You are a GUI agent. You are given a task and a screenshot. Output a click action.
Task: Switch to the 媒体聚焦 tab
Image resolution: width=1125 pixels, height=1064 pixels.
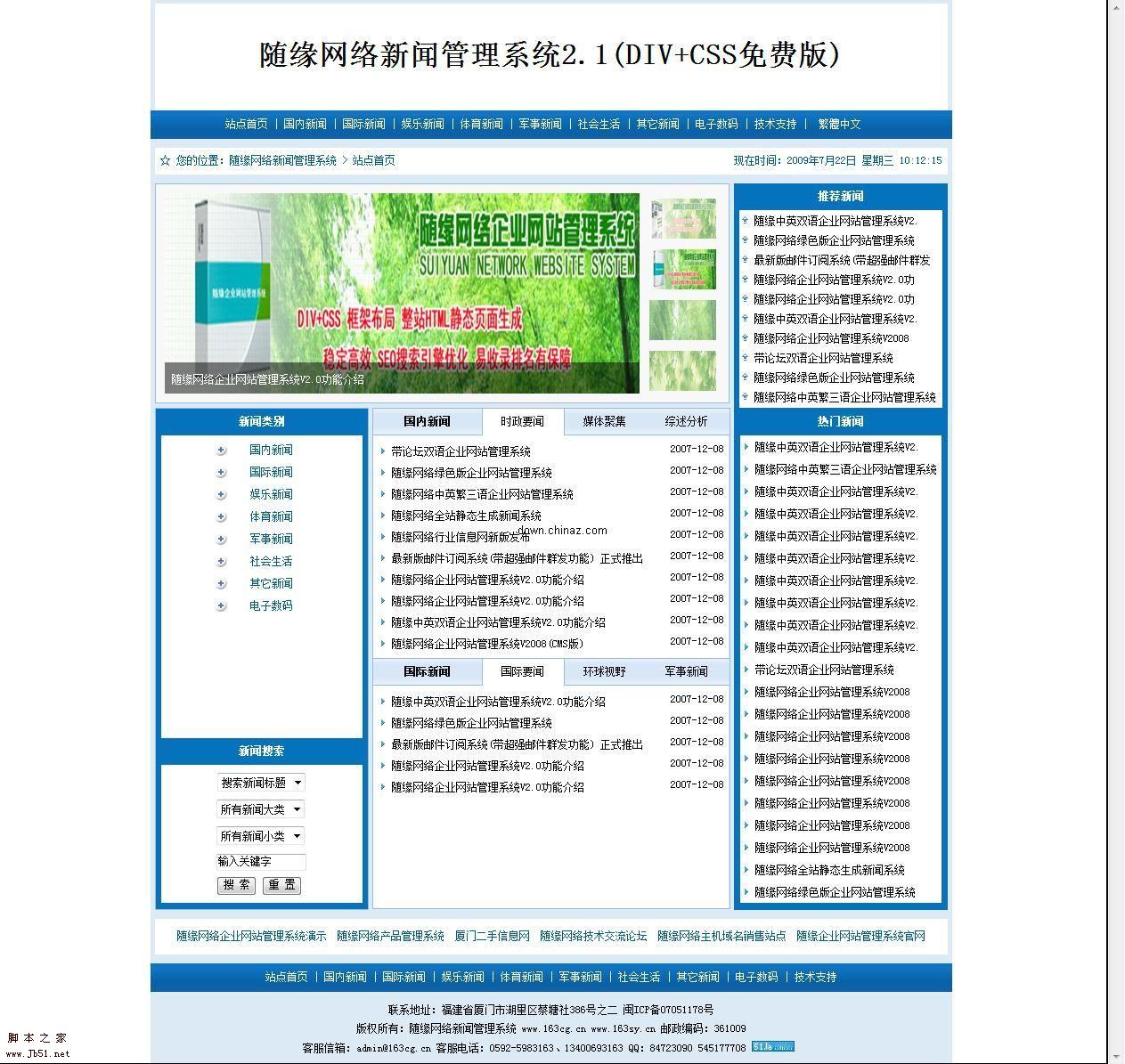click(x=604, y=421)
